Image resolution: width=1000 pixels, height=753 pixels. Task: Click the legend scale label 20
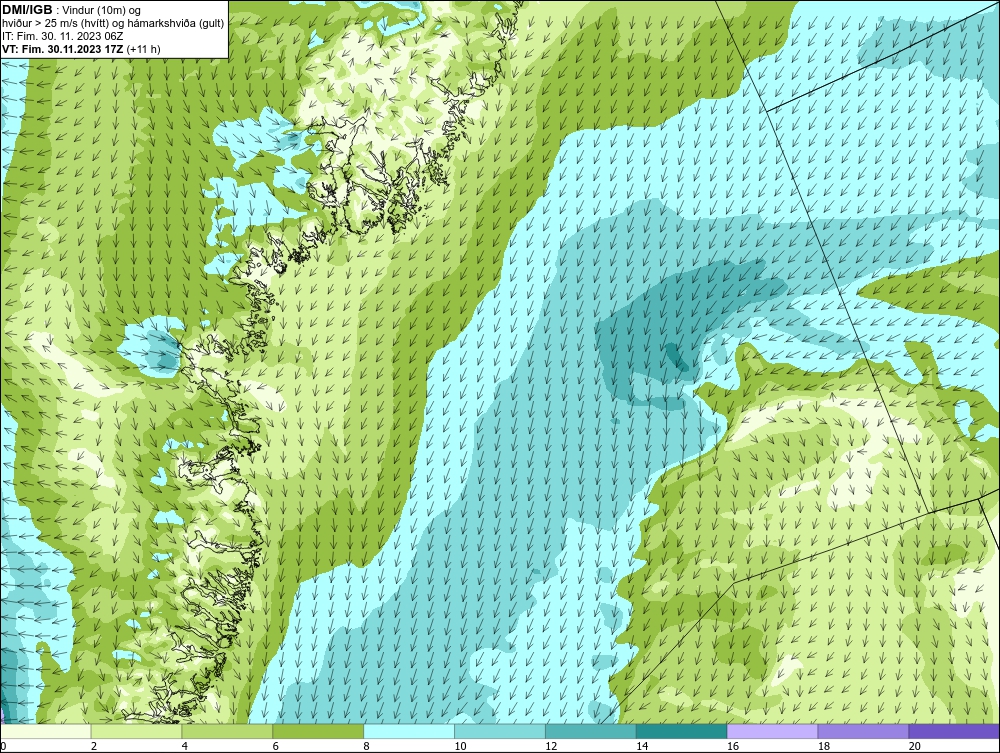tap(915, 746)
